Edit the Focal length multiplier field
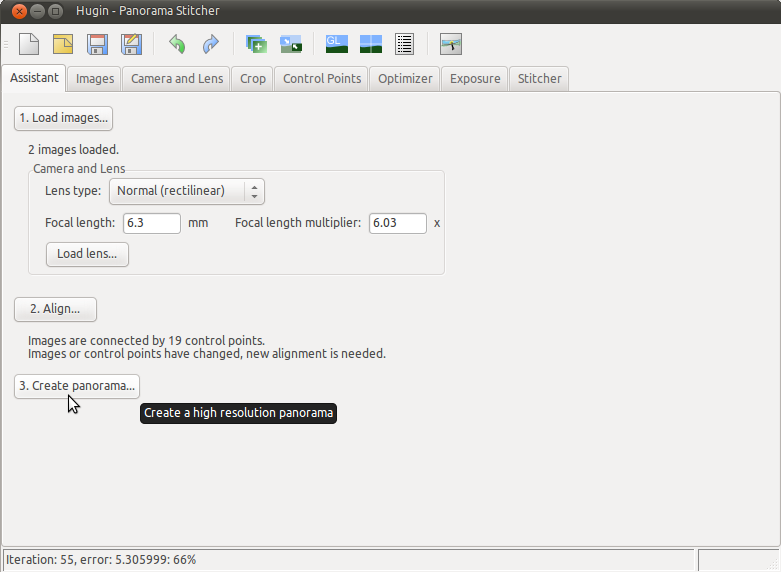This screenshot has height=572, width=781. (x=397, y=223)
